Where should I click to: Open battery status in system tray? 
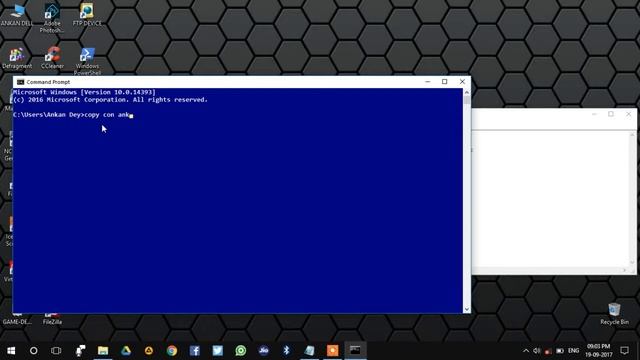pyautogui.click(x=560, y=351)
